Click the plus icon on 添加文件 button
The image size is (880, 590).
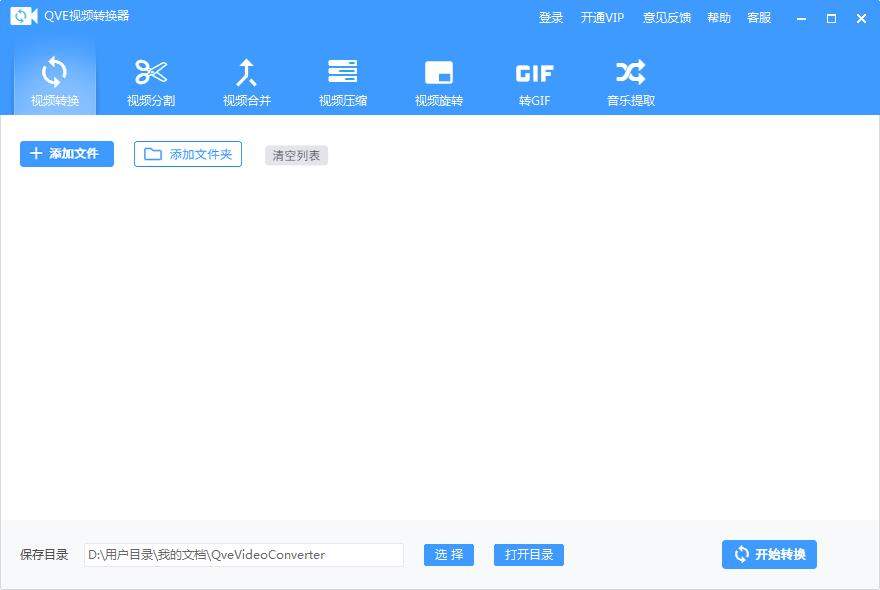click(x=35, y=153)
